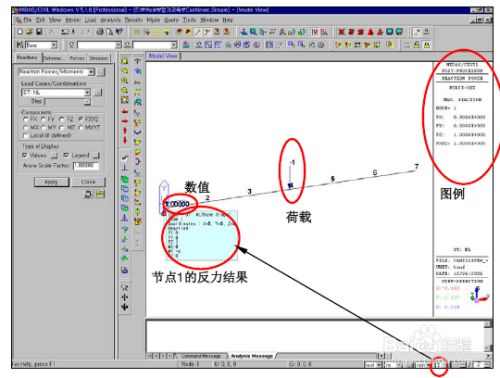The height and width of the screenshot is (378, 500).
Task: Click the ellipsis button beside Legend checkbox
Action: click(x=96, y=156)
